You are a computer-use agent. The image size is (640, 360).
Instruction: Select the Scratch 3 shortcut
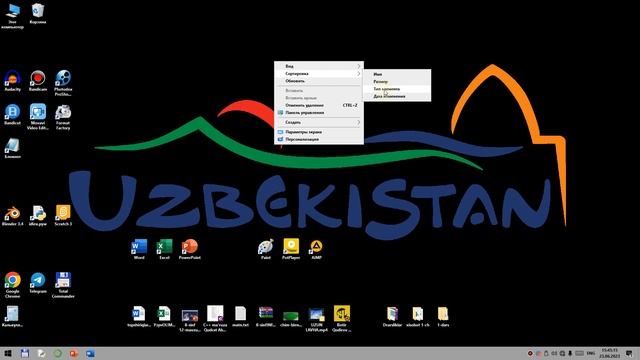coord(63,216)
